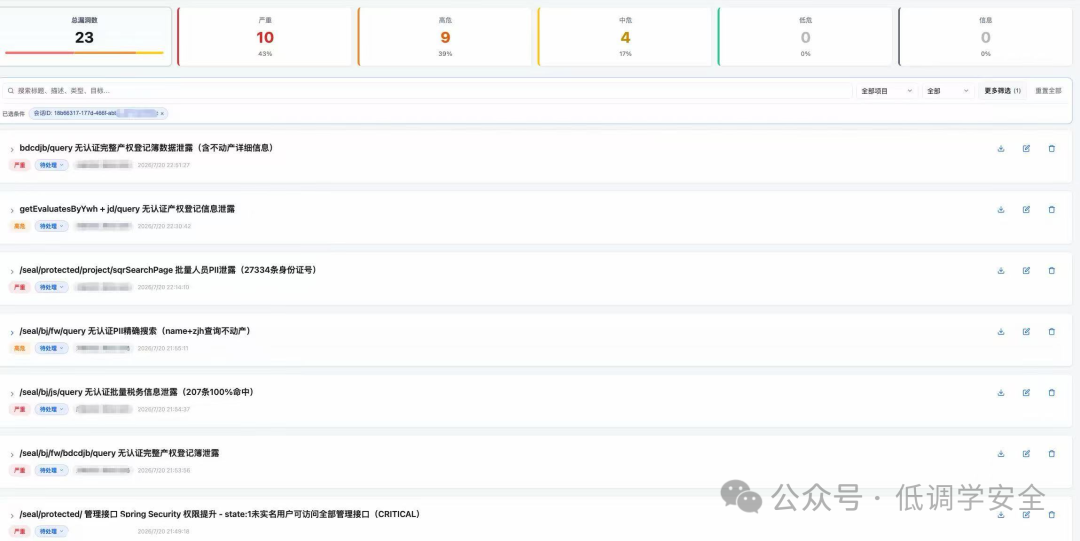The width and height of the screenshot is (1080, 541).
Task: Open title /seal/bj/js/query 无认证批量税务信息泄露
Action: (x=136, y=392)
